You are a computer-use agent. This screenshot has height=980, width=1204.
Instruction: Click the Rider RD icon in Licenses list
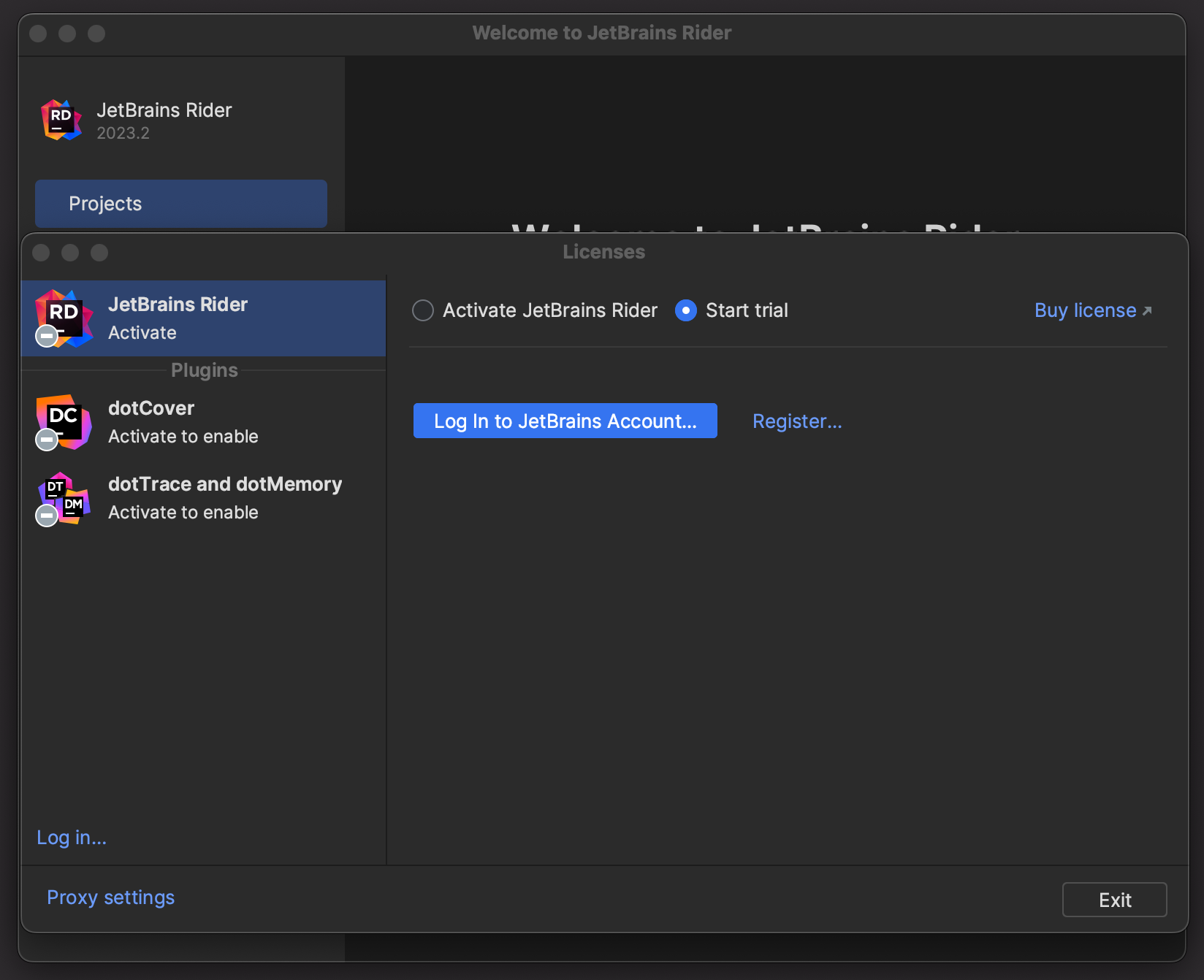[x=64, y=318]
